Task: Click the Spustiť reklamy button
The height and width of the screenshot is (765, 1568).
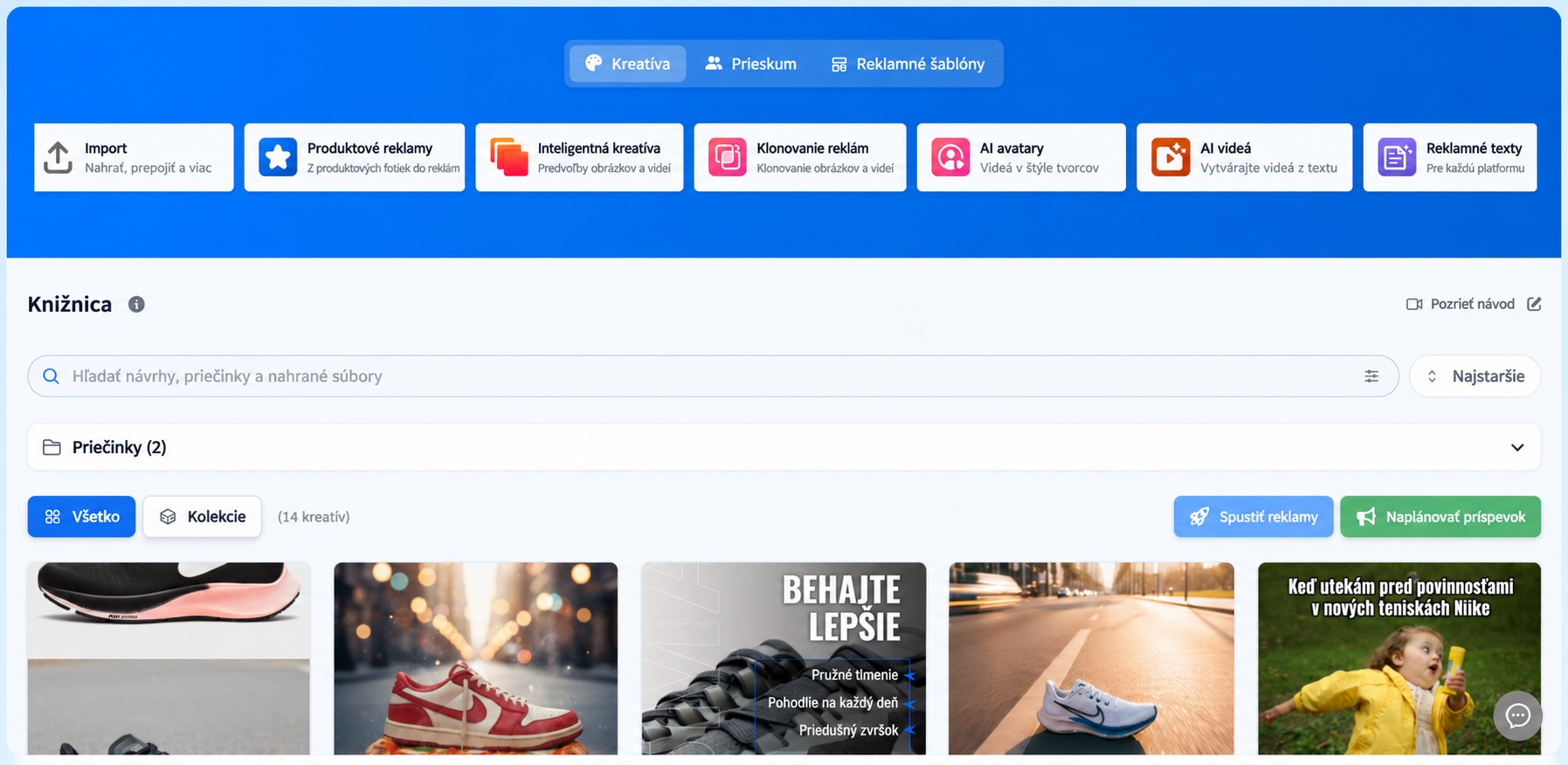Action: [x=1254, y=517]
